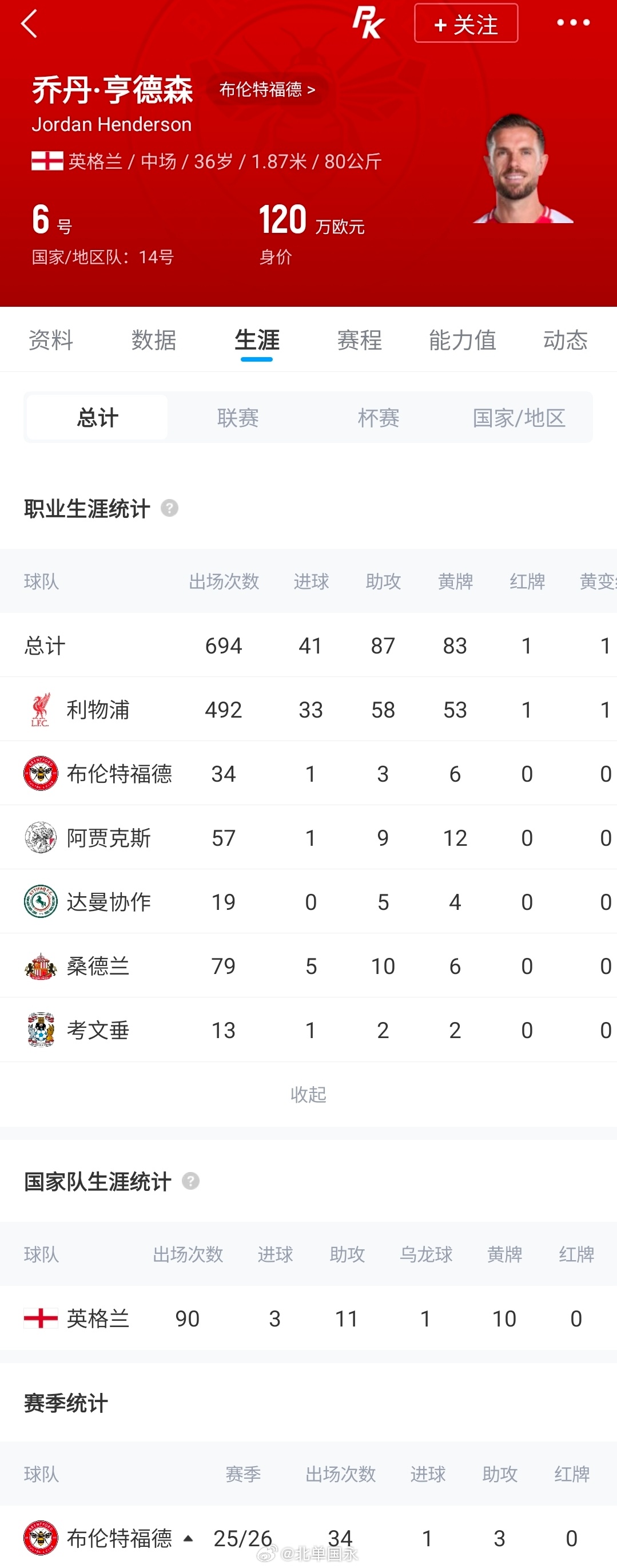Switch to the 数据 tab

tap(154, 340)
